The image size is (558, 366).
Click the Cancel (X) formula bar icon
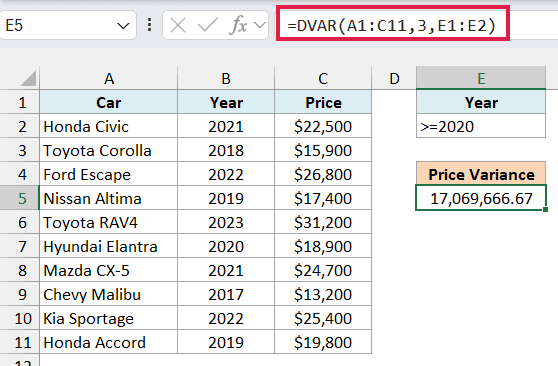178,25
